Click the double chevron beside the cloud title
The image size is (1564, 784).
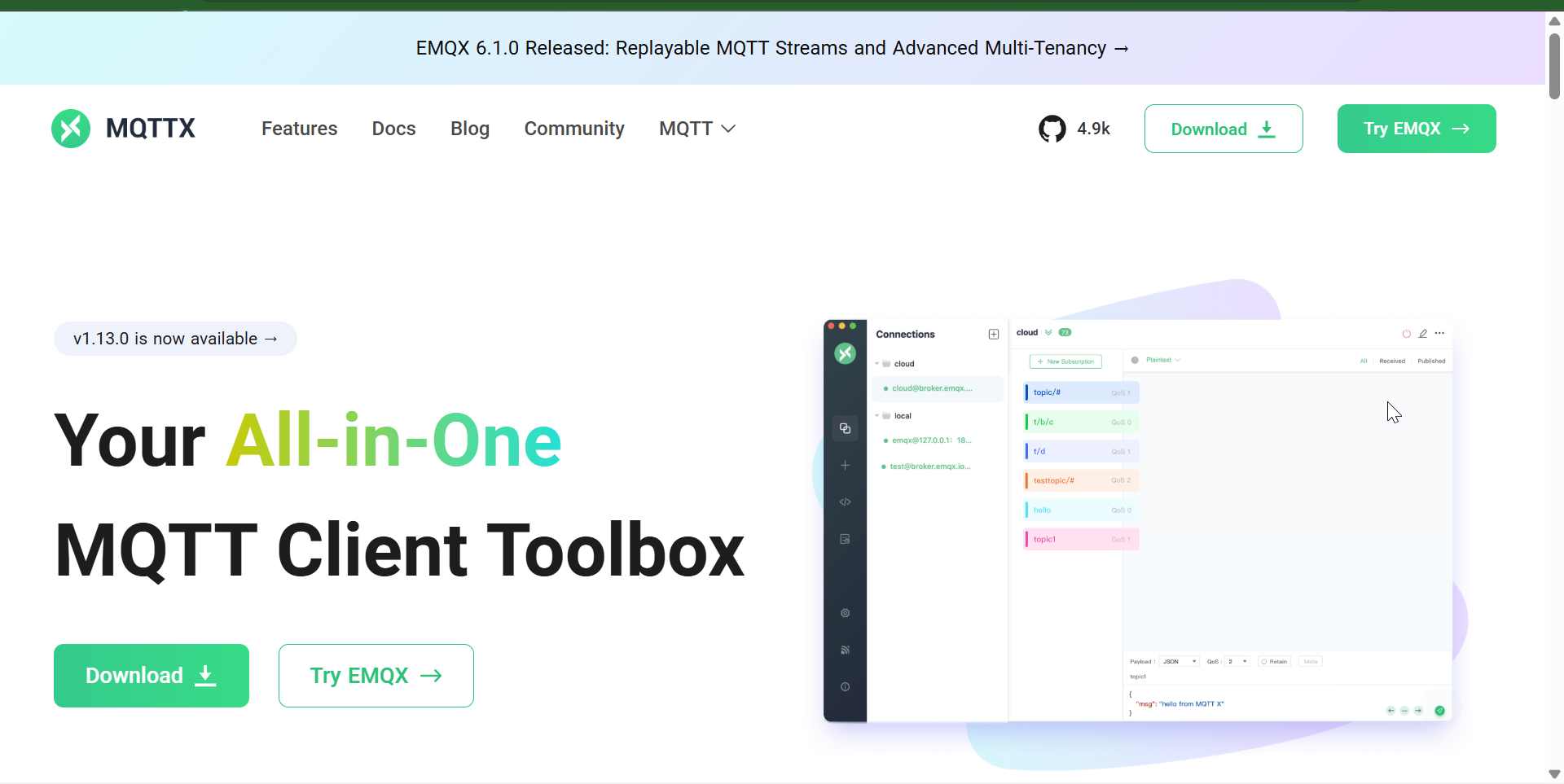pos(1048,332)
